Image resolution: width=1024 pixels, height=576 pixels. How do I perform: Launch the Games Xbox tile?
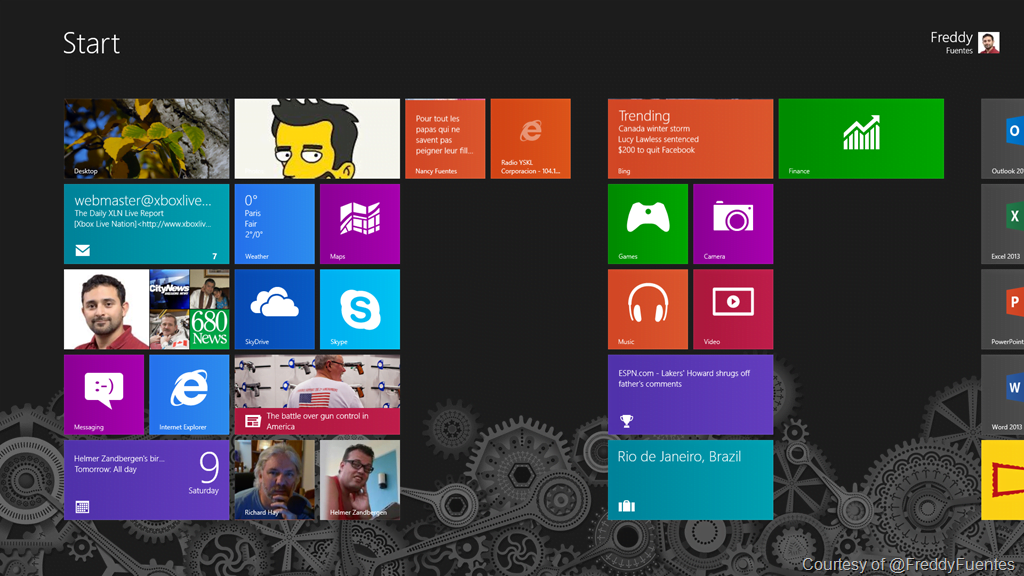(647, 223)
